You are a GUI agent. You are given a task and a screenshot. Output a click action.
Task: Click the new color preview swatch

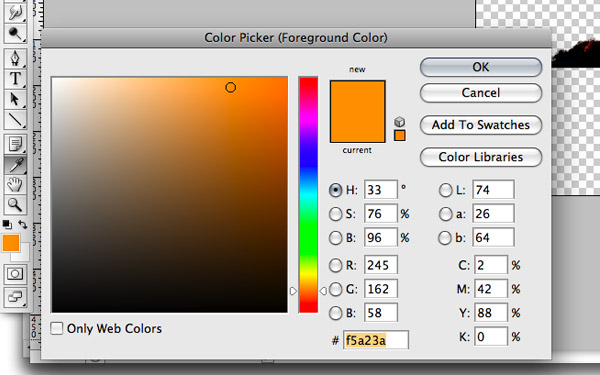point(357,96)
